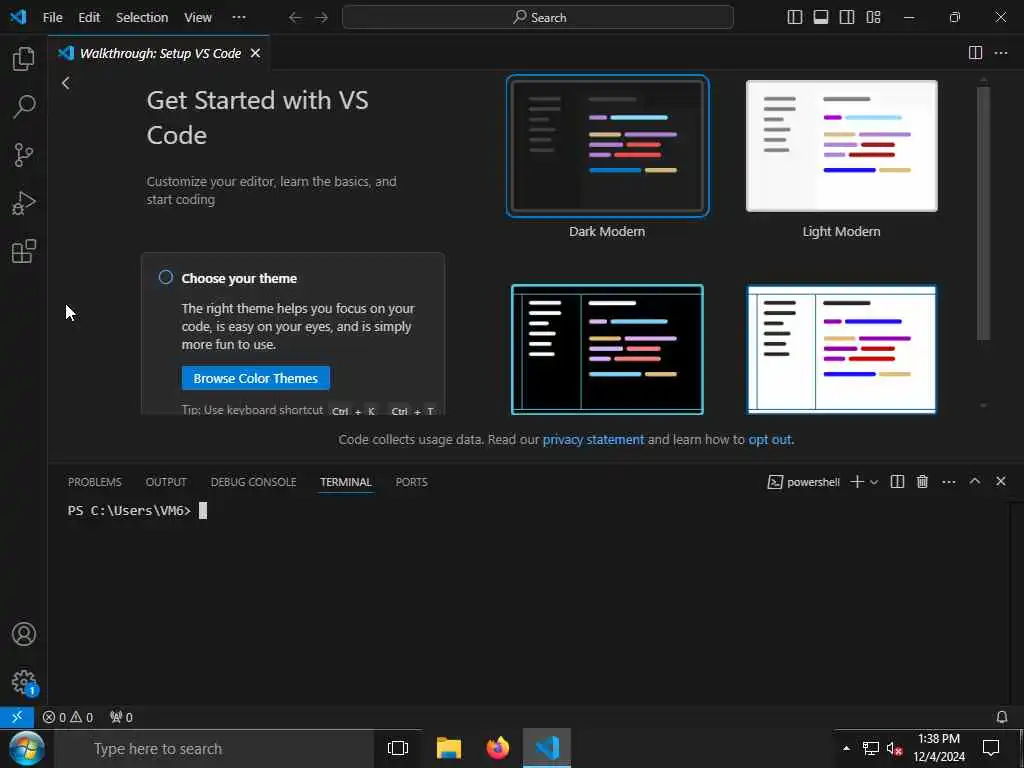Open the File menu
1024x768 pixels.
(x=52, y=18)
